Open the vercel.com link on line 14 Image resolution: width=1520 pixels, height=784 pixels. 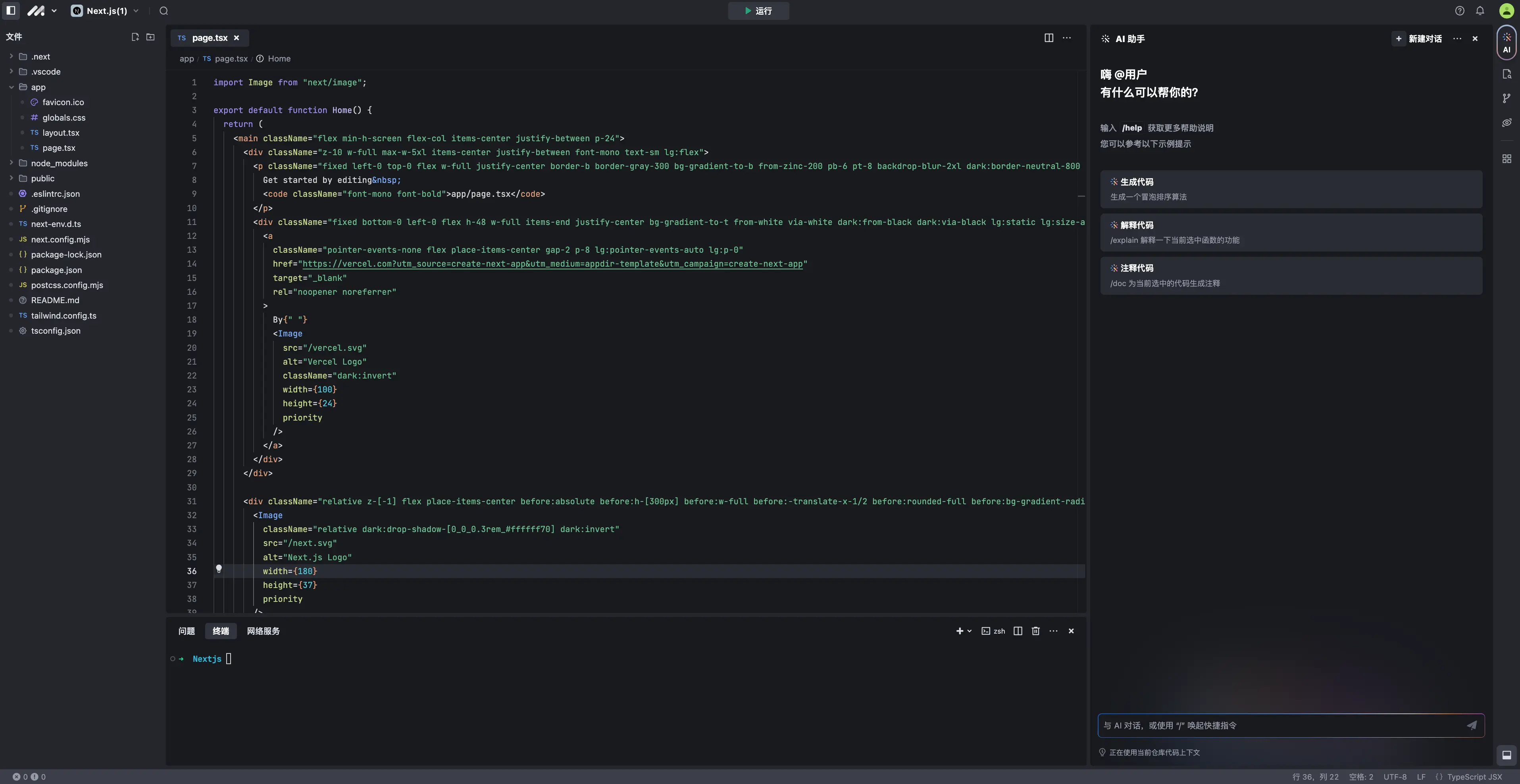[552, 264]
